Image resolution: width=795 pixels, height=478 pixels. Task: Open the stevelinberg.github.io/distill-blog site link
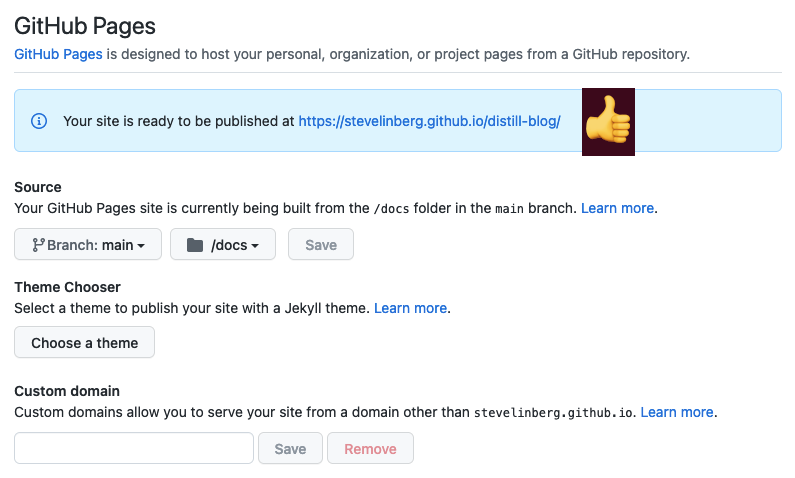pyautogui.click(x=429, y=121)
